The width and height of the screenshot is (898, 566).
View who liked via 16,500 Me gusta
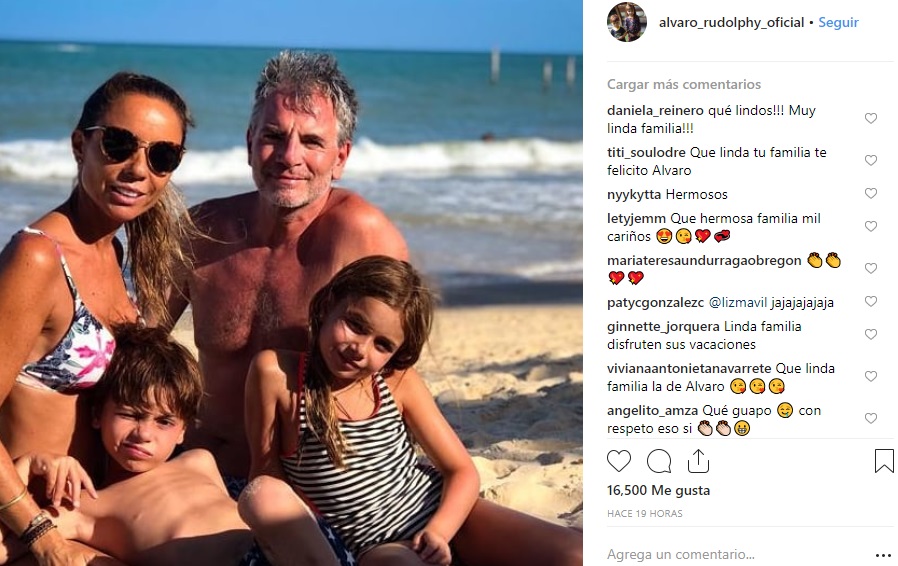pyautogui.click(x=659, y=490)
